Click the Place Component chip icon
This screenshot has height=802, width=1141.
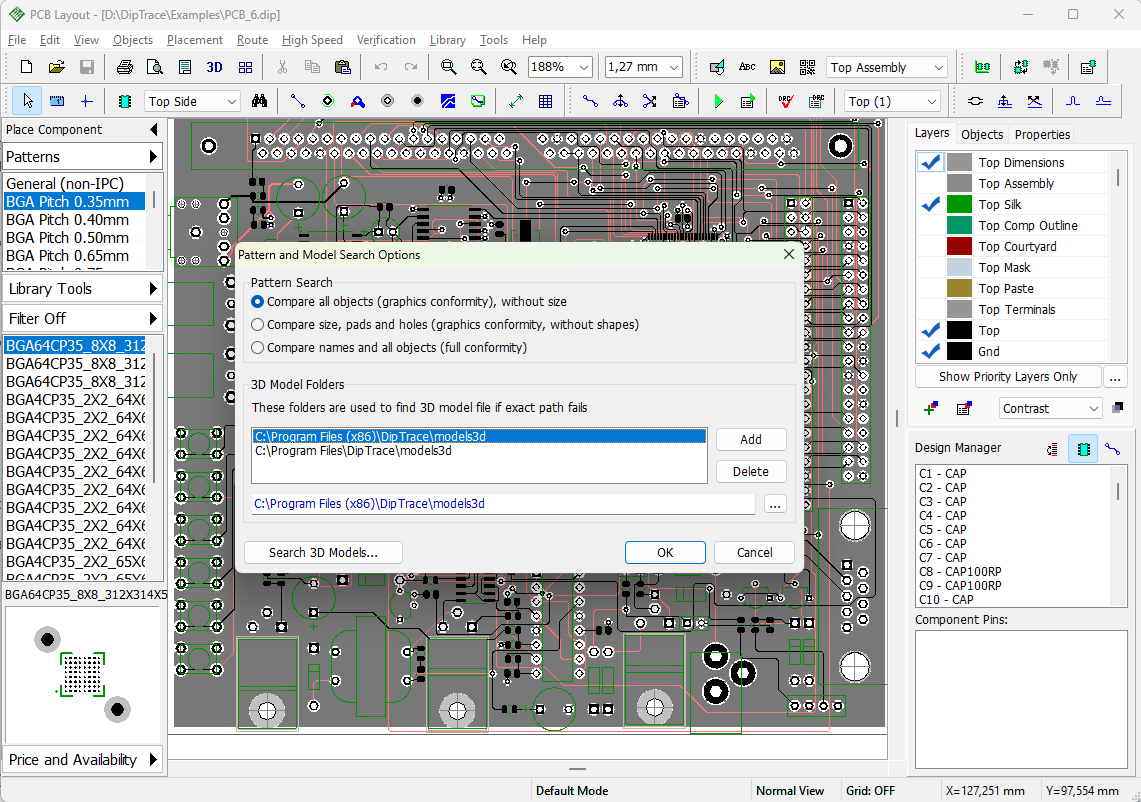tap(124, 101)
